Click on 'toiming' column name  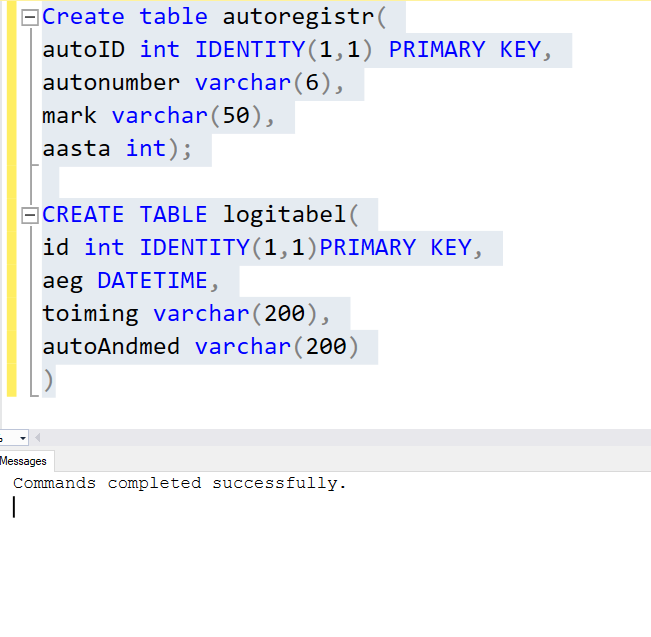[91, 314]
